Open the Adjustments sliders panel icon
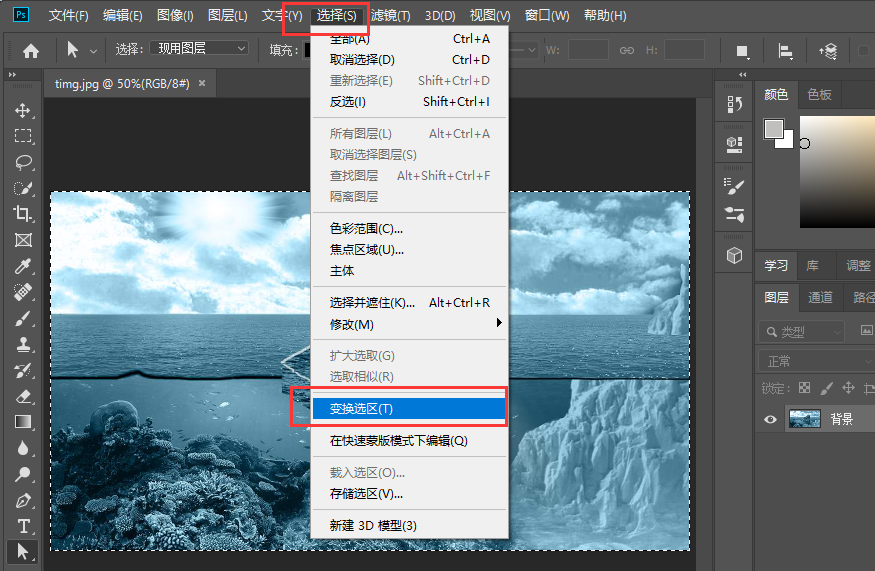This screenshot has width=875, height=571. [734, 214]
